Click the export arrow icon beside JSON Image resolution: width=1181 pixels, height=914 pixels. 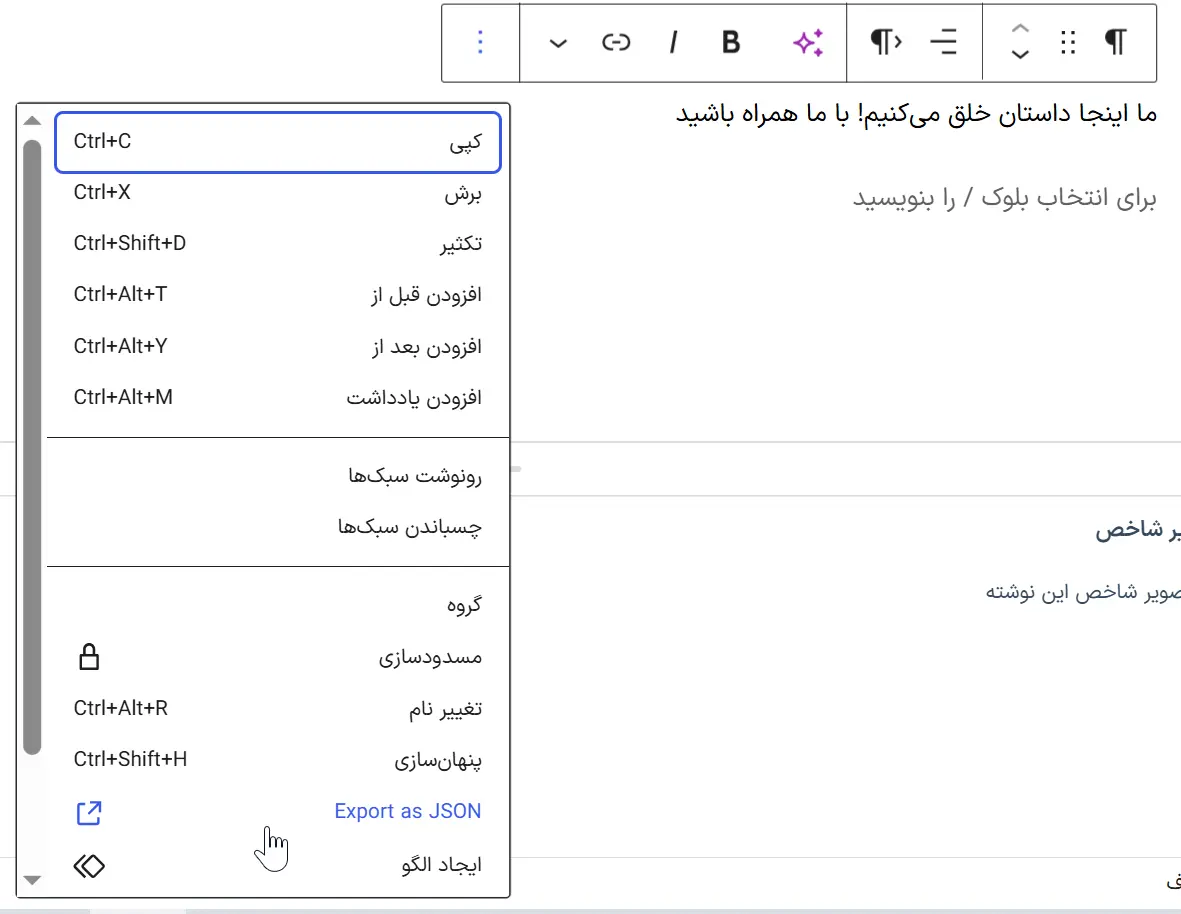pos(89,813)
